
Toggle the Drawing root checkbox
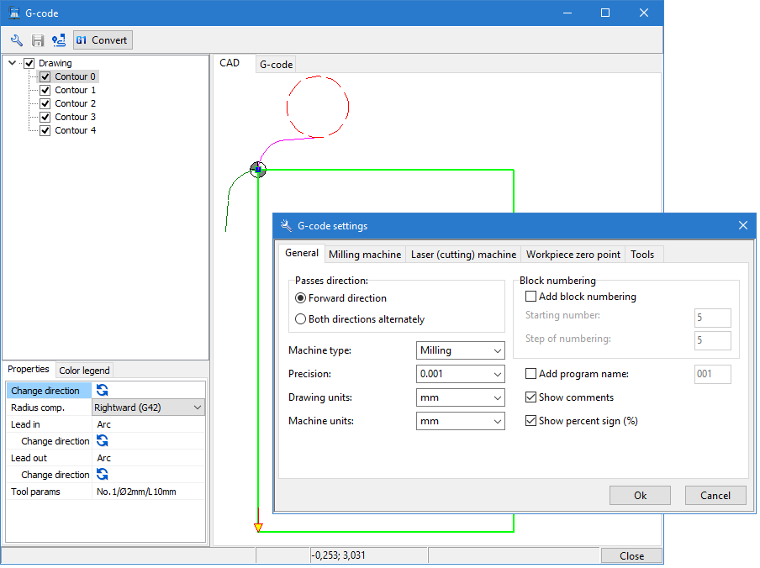(29, 63)
